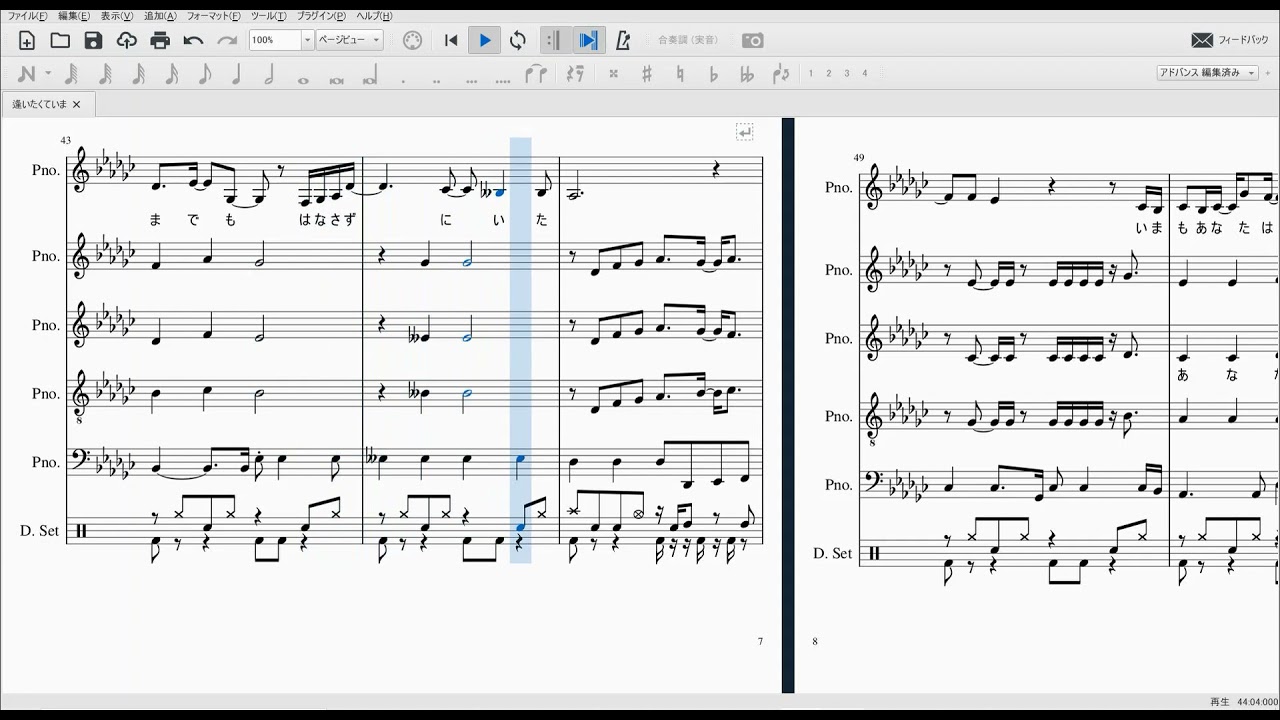1280x720 pixels.
Task: Open feedback via envelope icon
Action: tap(1202, 40)
